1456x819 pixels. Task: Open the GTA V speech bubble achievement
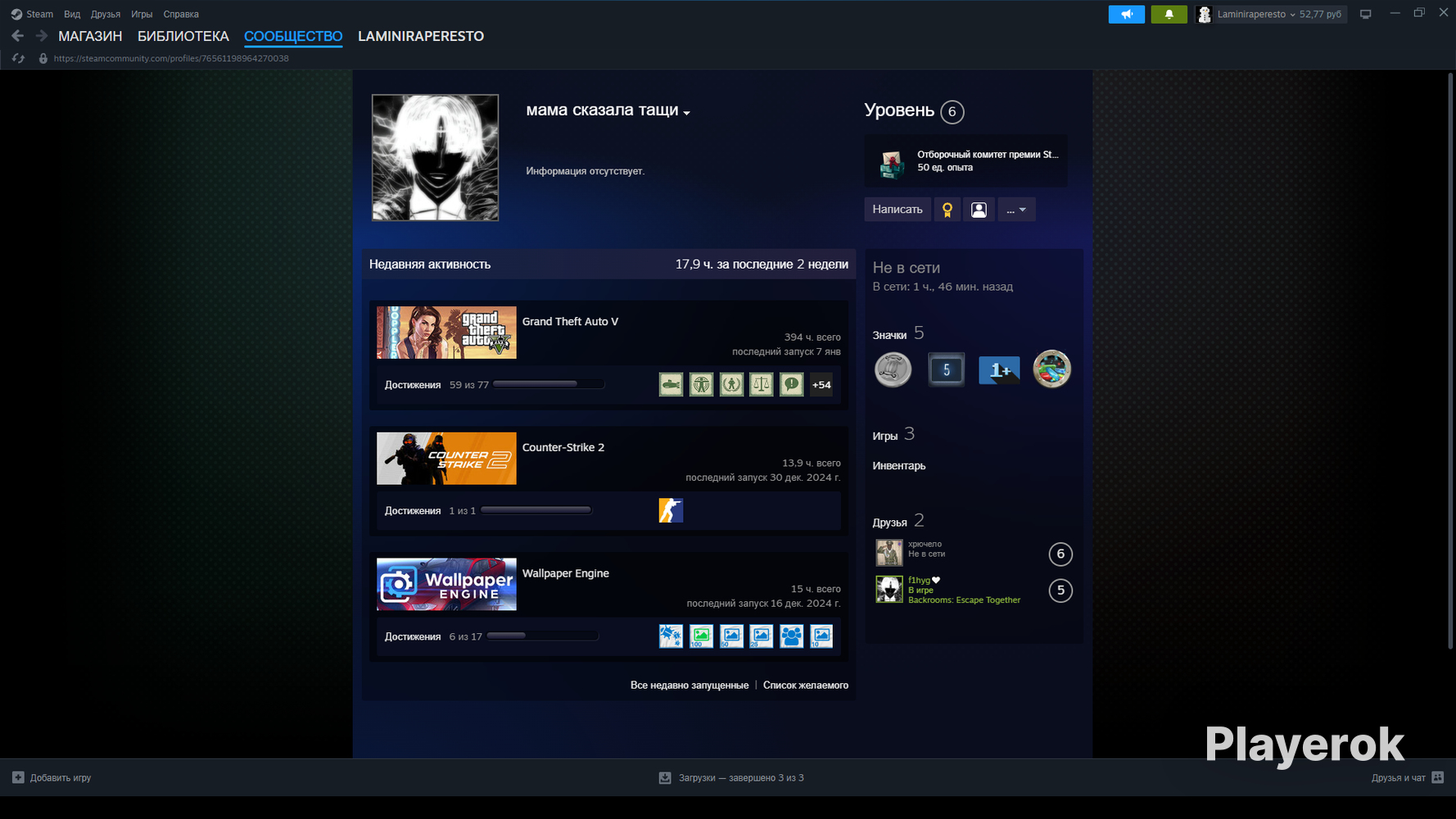[x=791, y=384]
